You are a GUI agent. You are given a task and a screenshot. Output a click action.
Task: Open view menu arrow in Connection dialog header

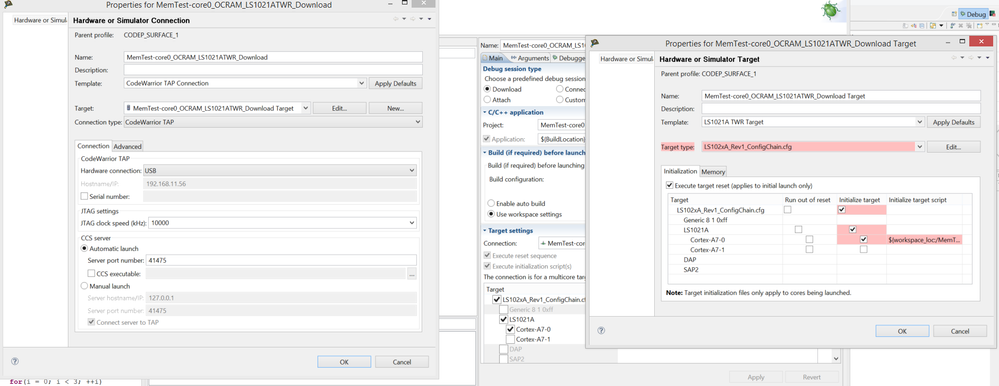click(x=429, y=20)
